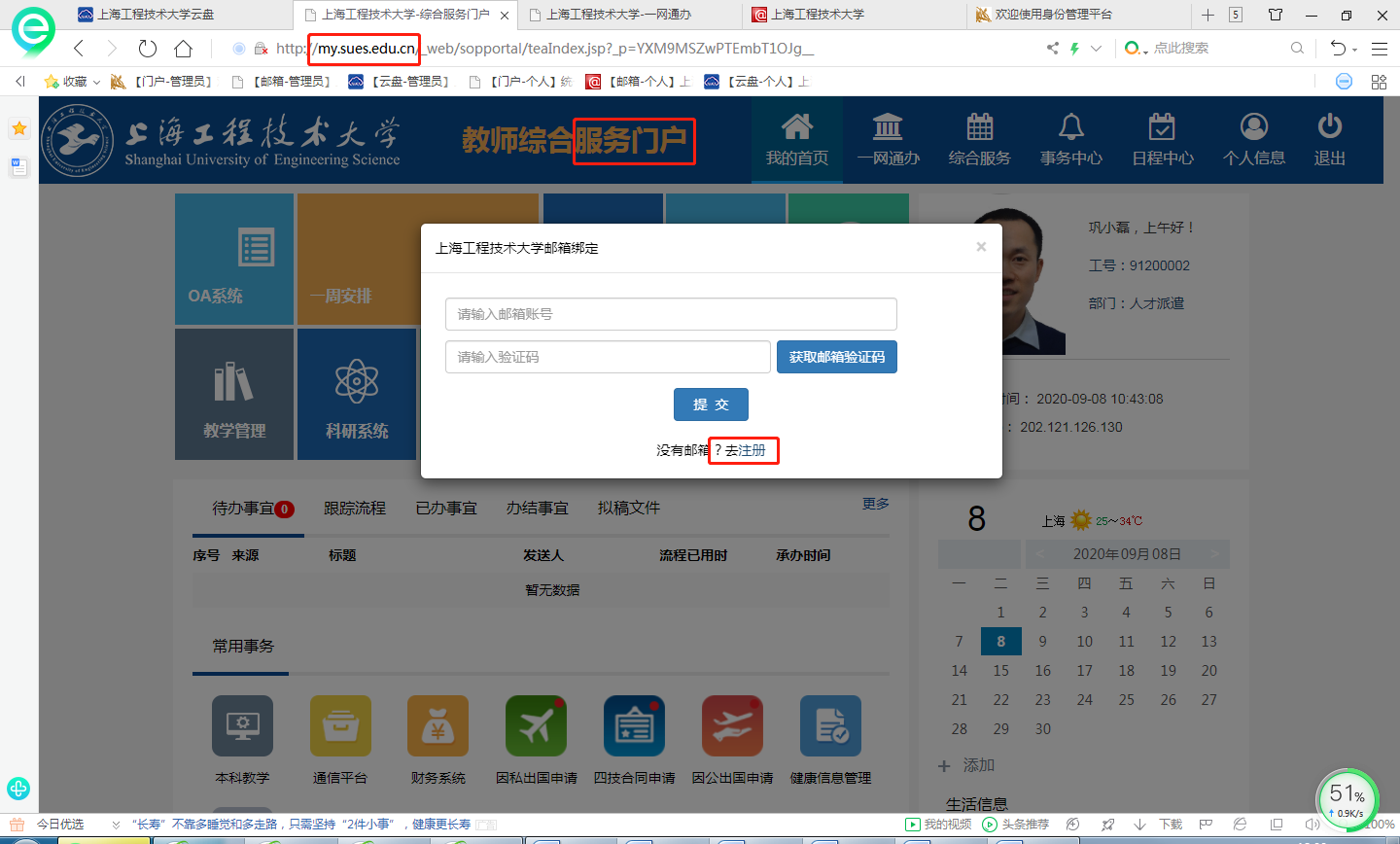The image size is (1400, 844).
Task: Click 获取邮箱验证码 button
Action: pyautogui.click(x=837, y=357)
